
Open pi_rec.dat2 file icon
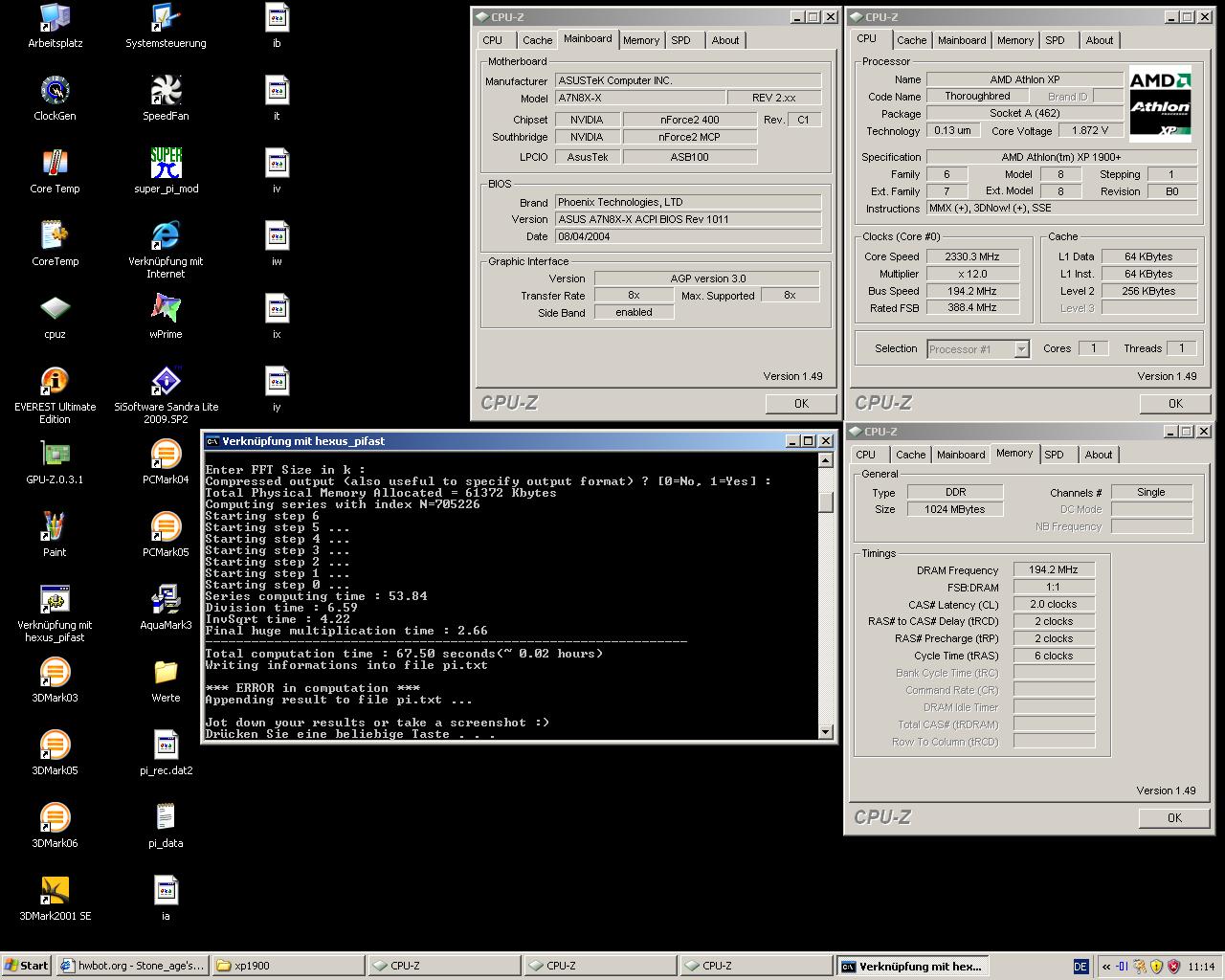click(166, 753)
